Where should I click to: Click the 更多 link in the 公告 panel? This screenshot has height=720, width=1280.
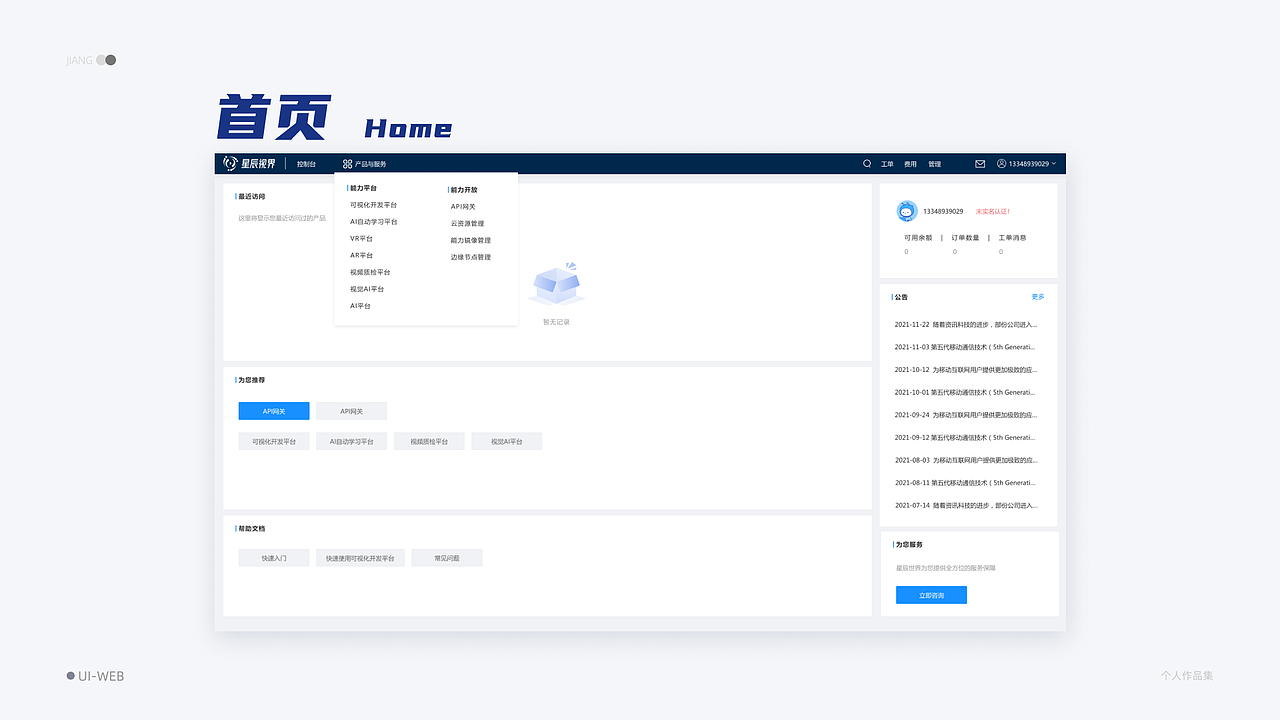tap(1038, 297)
